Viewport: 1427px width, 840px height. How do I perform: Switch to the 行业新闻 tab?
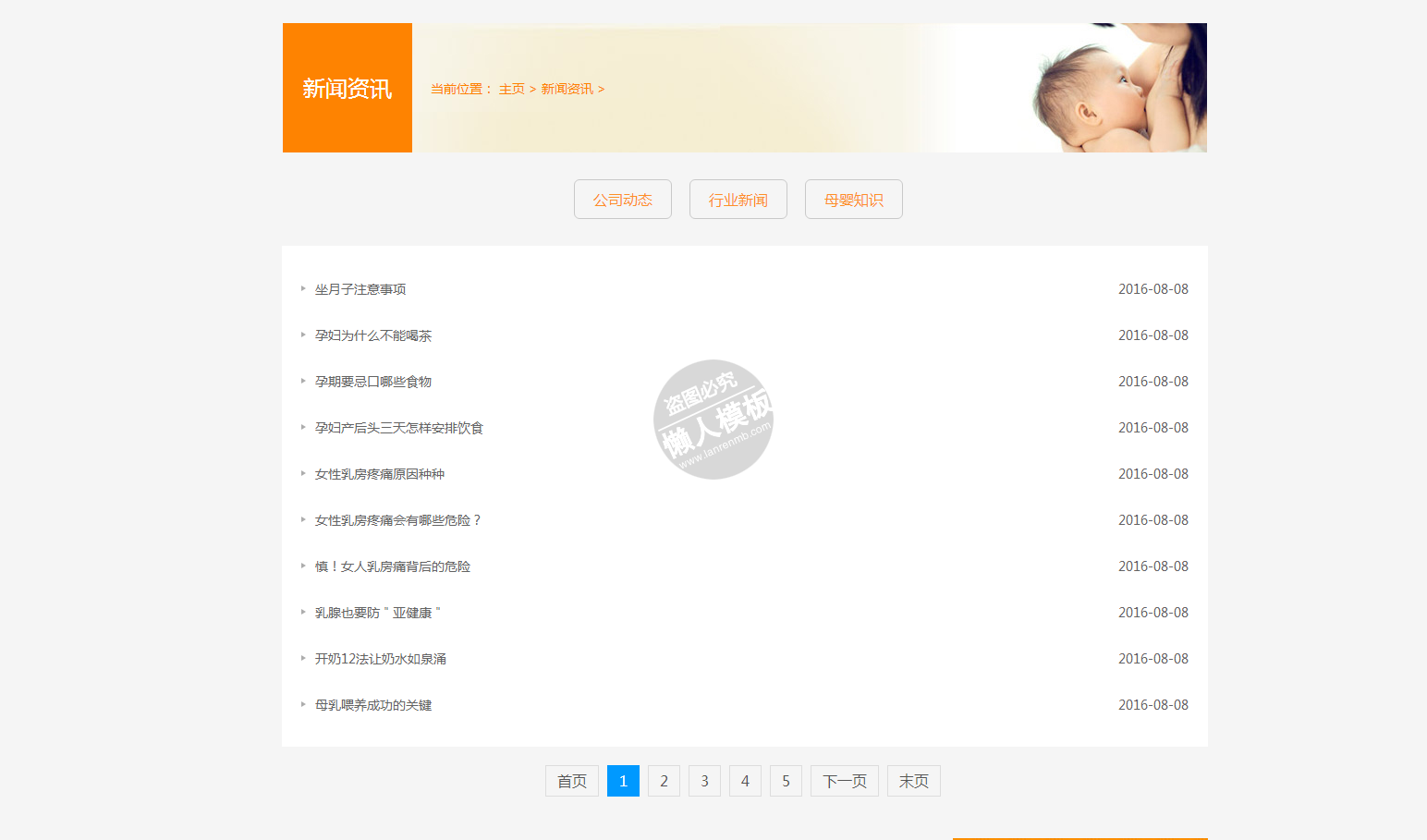tap(738, 200)
